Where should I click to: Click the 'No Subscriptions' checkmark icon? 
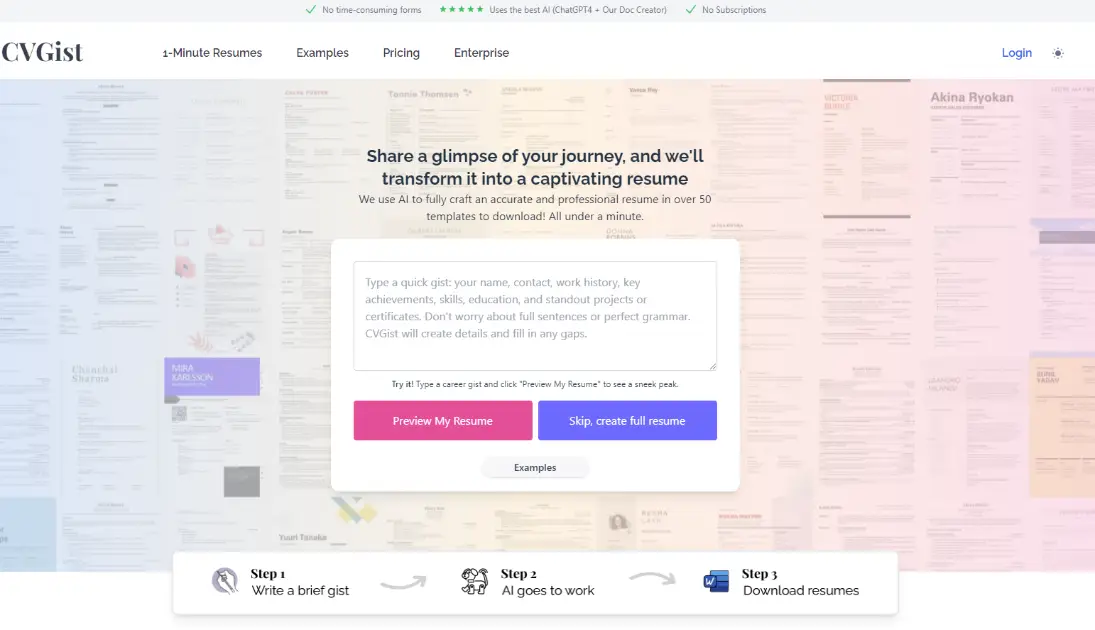click(691, 10)
